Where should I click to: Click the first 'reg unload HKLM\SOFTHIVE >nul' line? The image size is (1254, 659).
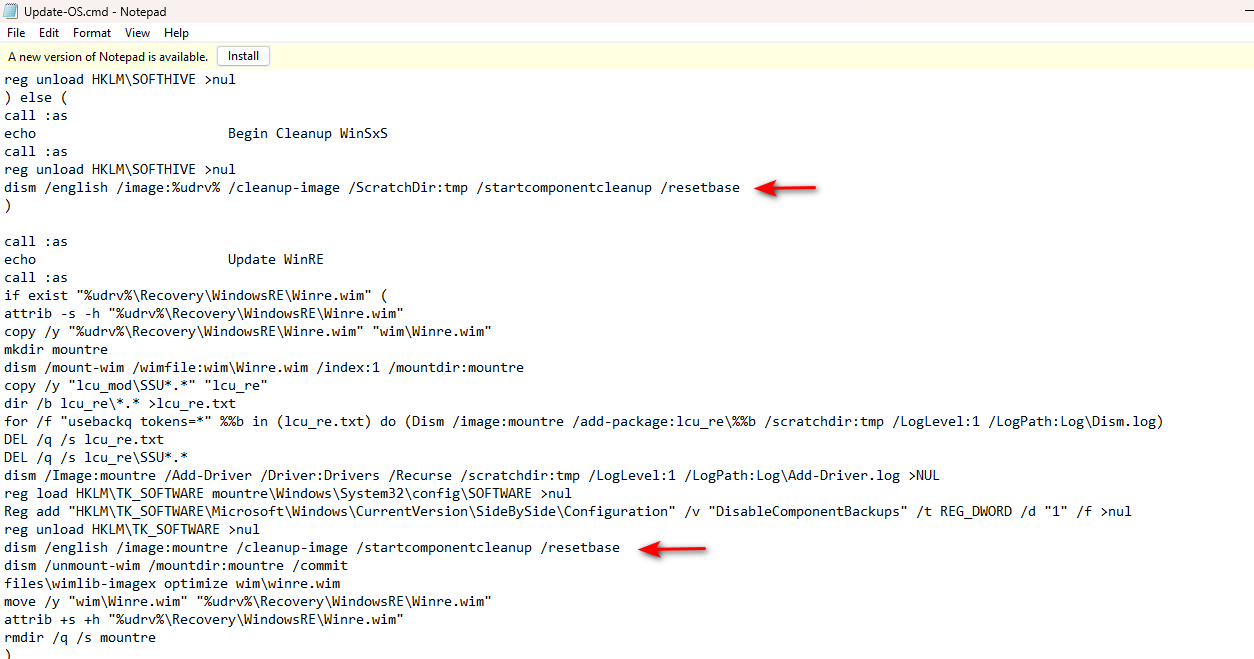pos(120,79)
